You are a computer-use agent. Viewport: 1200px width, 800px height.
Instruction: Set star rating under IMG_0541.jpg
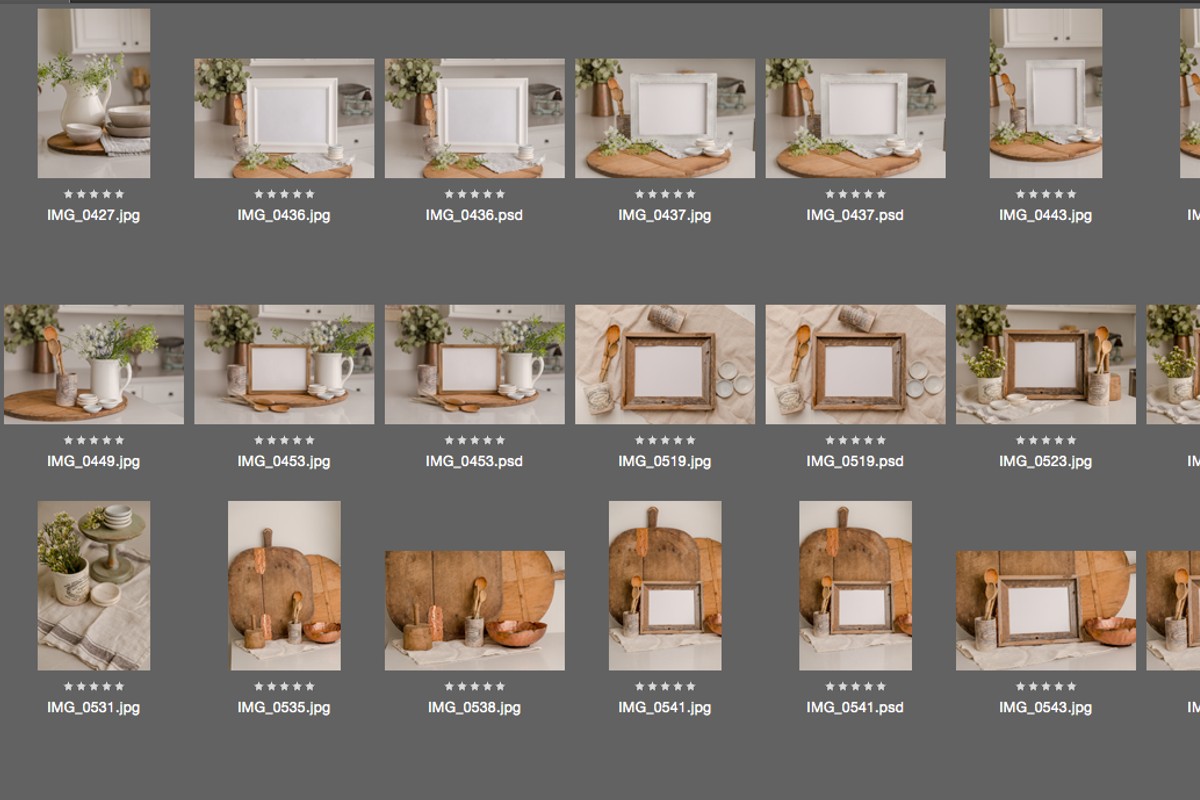[665, 686]
